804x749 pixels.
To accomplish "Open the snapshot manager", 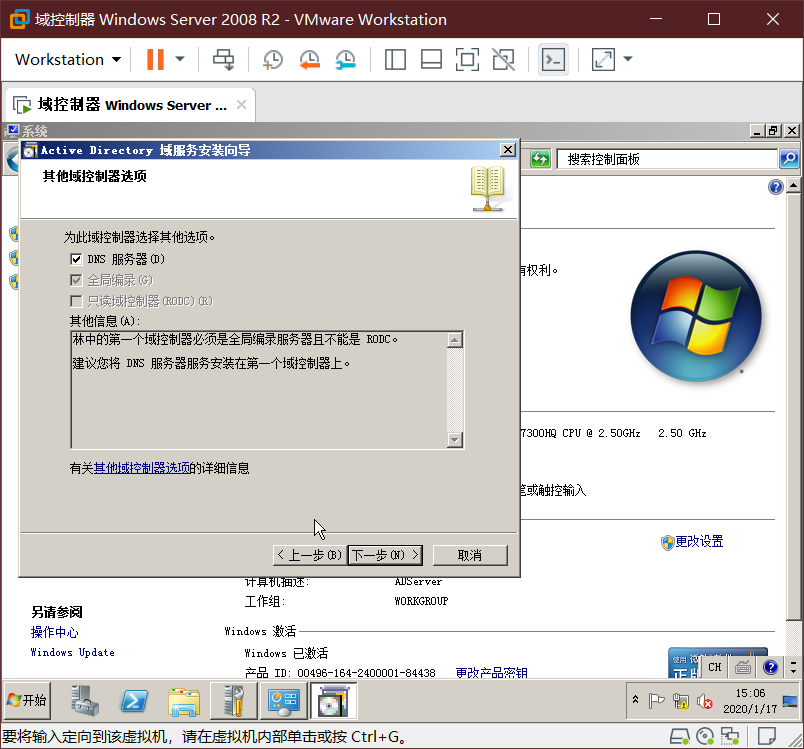I will coord(346,59).
